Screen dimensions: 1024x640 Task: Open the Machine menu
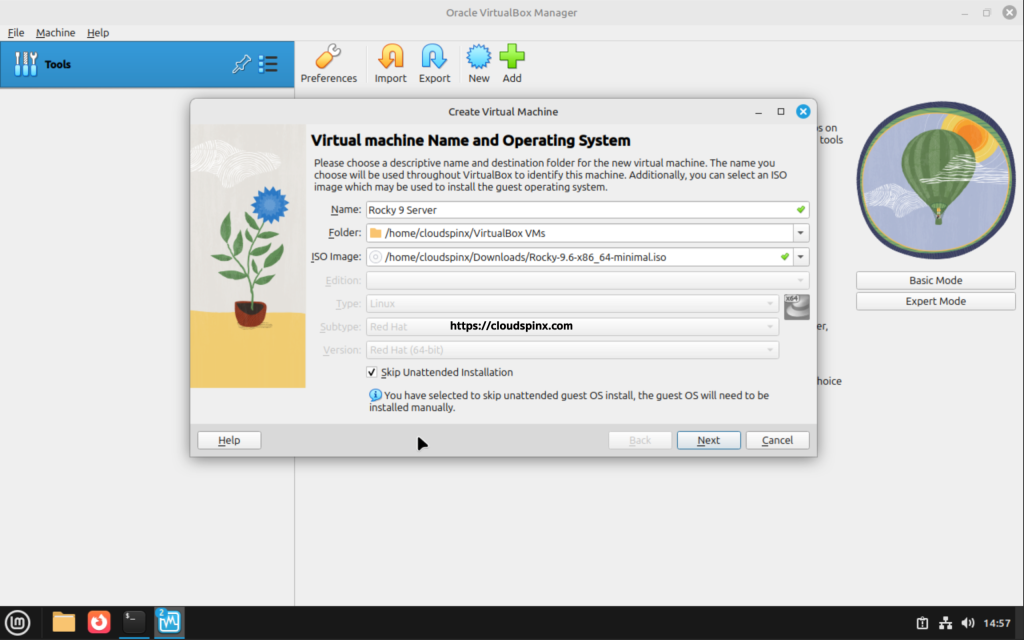(x=55, y=32)
